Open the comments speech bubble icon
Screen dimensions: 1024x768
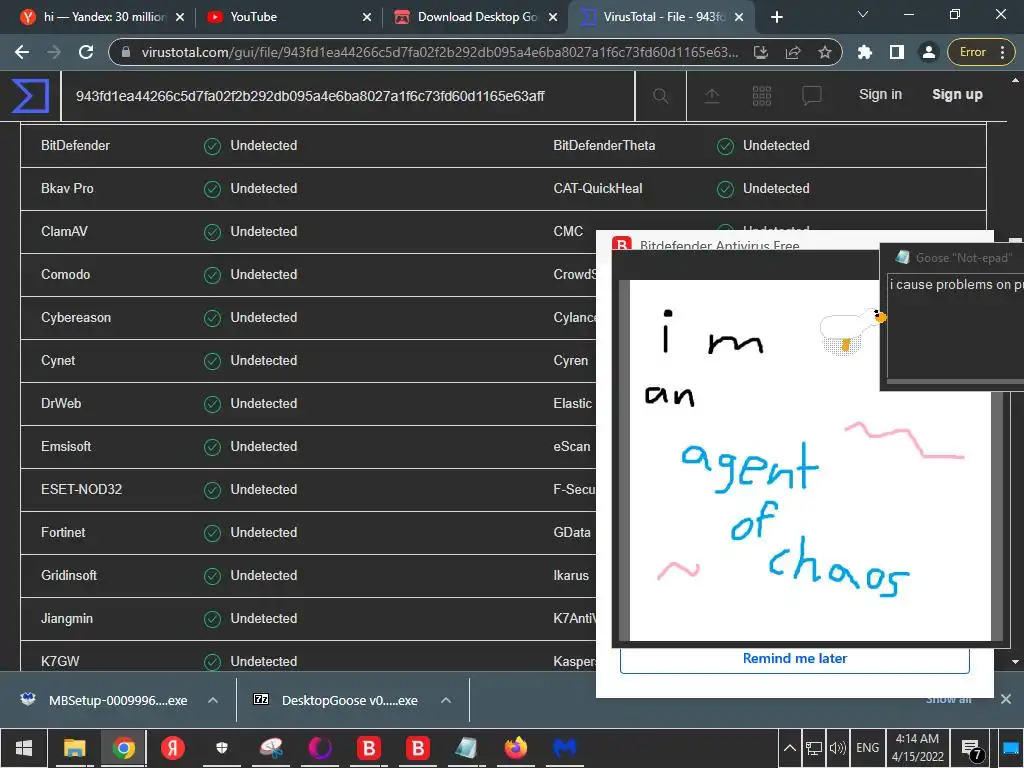pyautogui.click(x=812, y=96)
